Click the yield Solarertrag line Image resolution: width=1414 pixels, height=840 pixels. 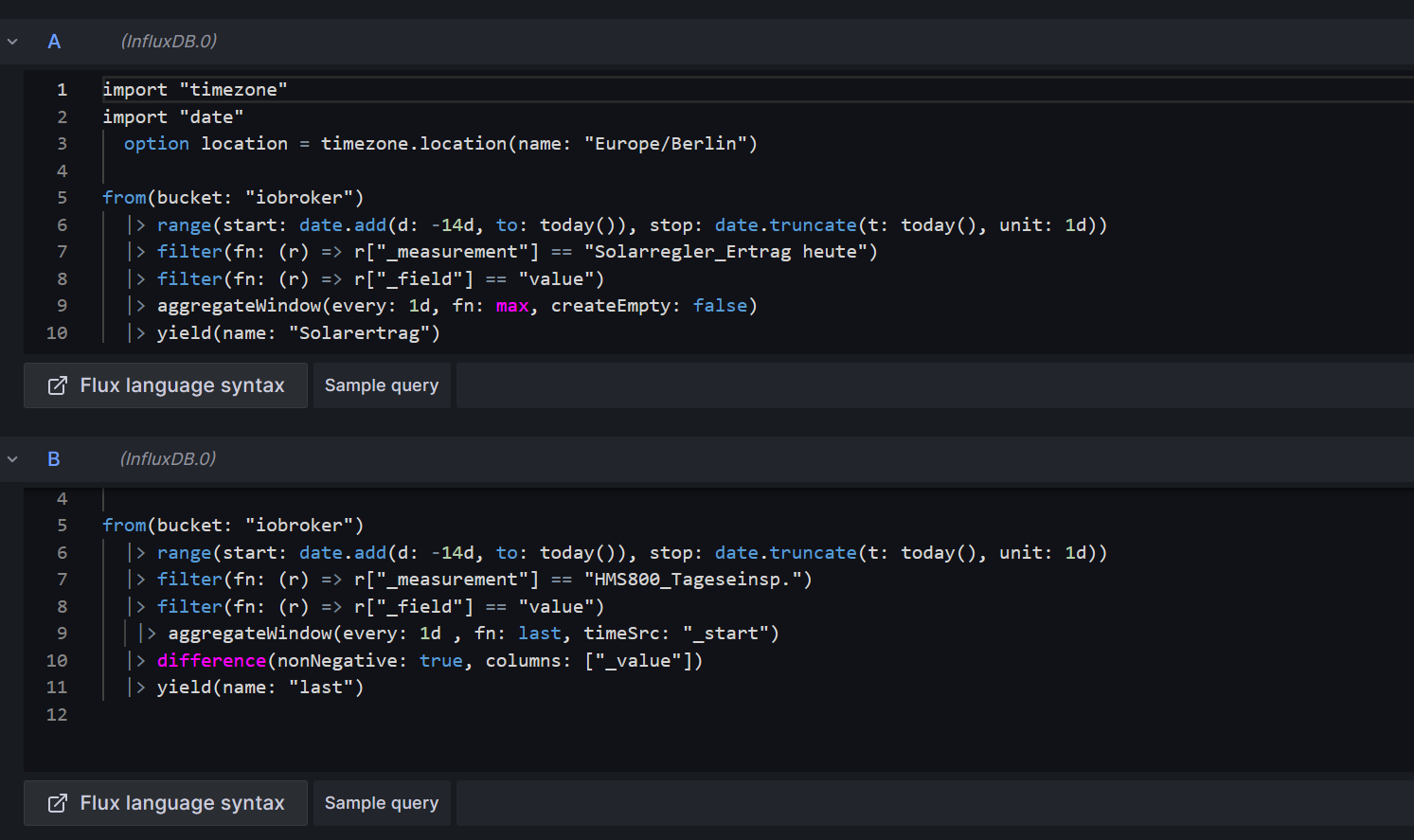pyautogui.click(x=283, y=332)
